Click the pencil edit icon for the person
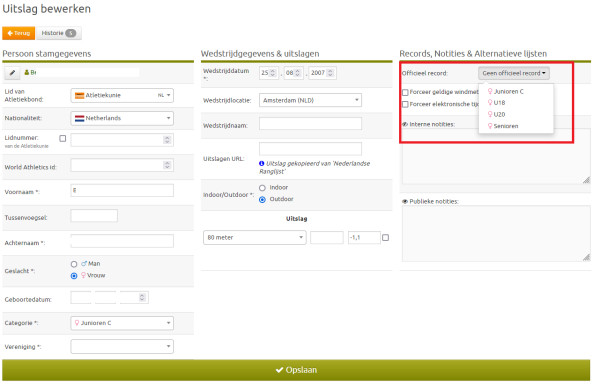 pyautogui.click(x=12, y=72)
